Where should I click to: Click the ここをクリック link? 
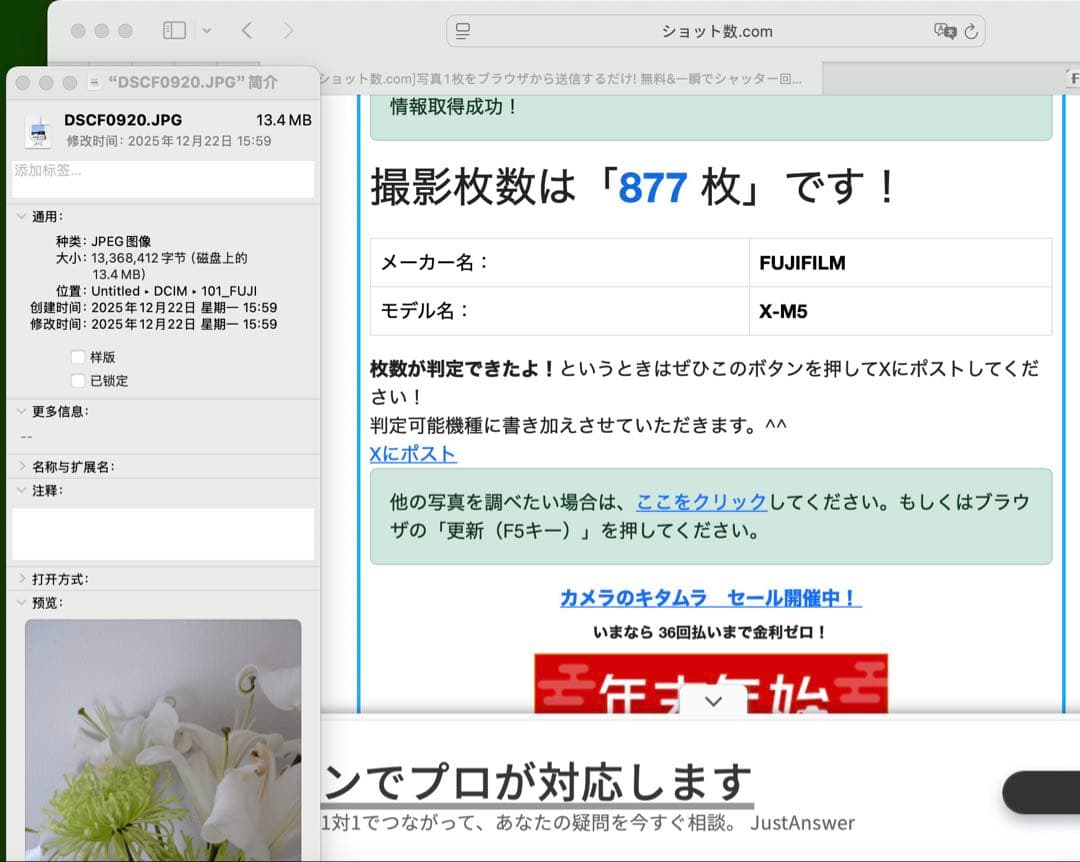pos(701,502)
